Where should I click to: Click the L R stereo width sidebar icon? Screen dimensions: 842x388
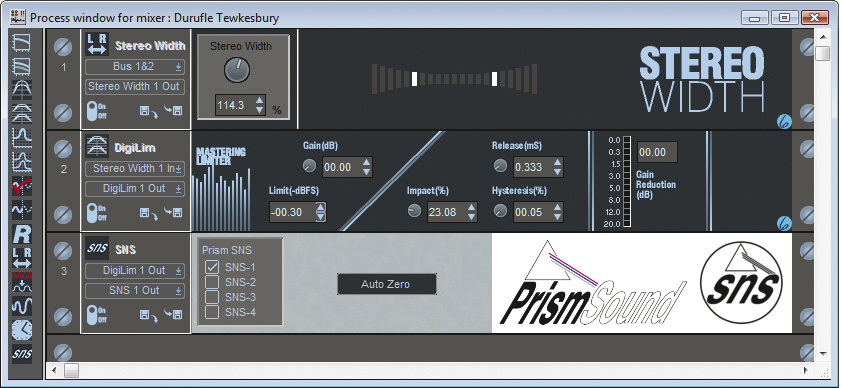22,258
